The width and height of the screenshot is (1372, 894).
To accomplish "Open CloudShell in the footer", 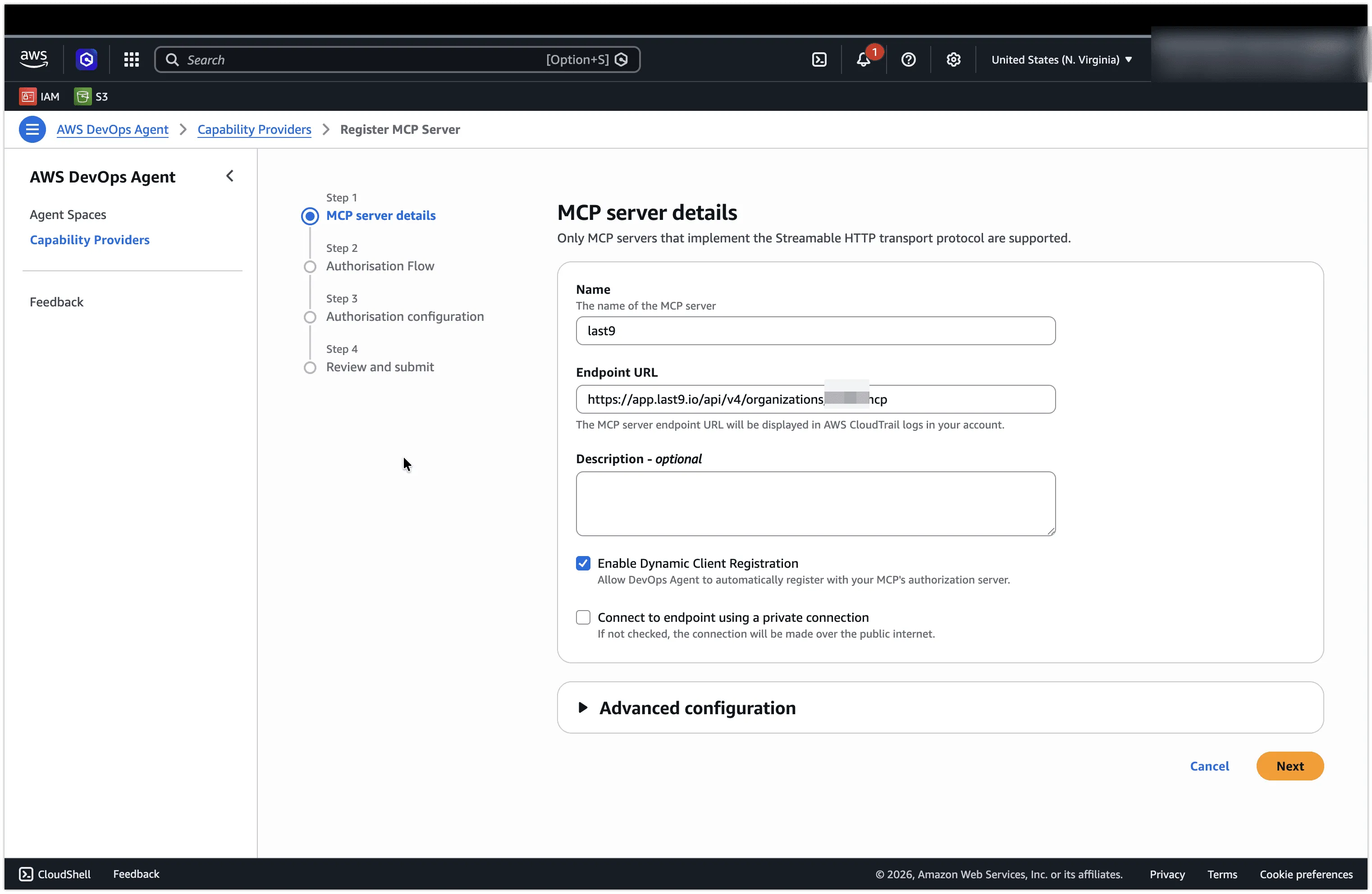I will pos(55,874).
